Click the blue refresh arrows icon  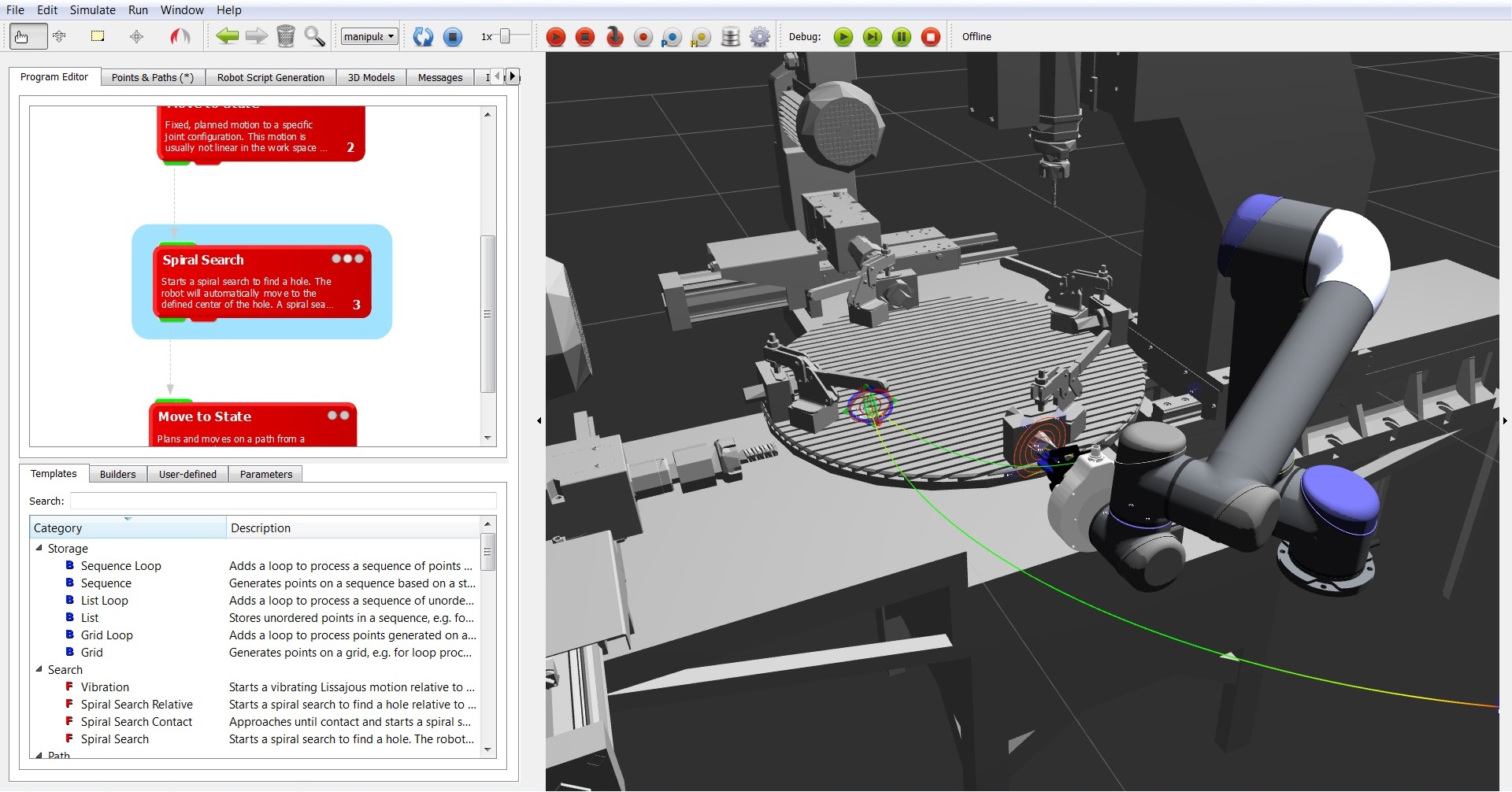423,36
